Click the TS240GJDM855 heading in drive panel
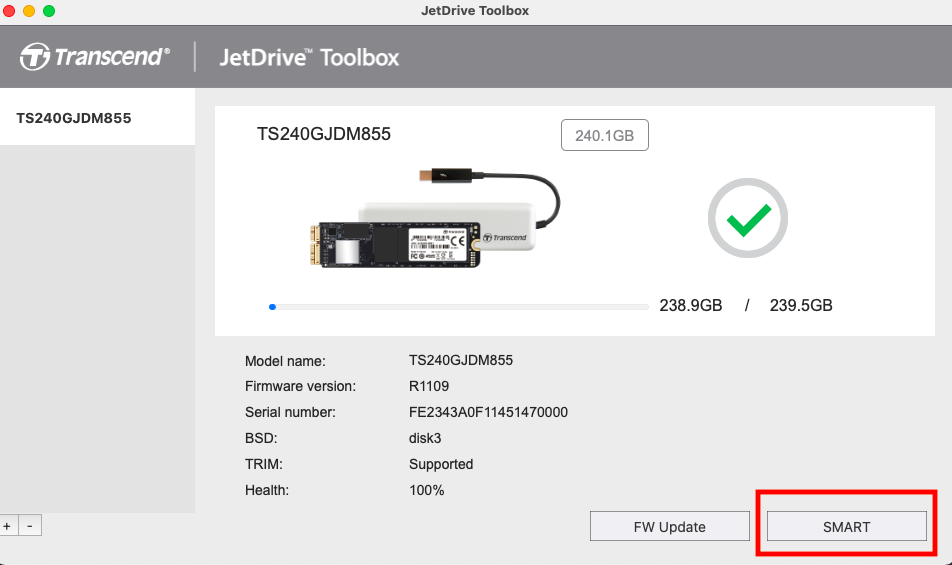Image resolution: width=952 pixels, height=565 pixels. [x=324, y=134]
